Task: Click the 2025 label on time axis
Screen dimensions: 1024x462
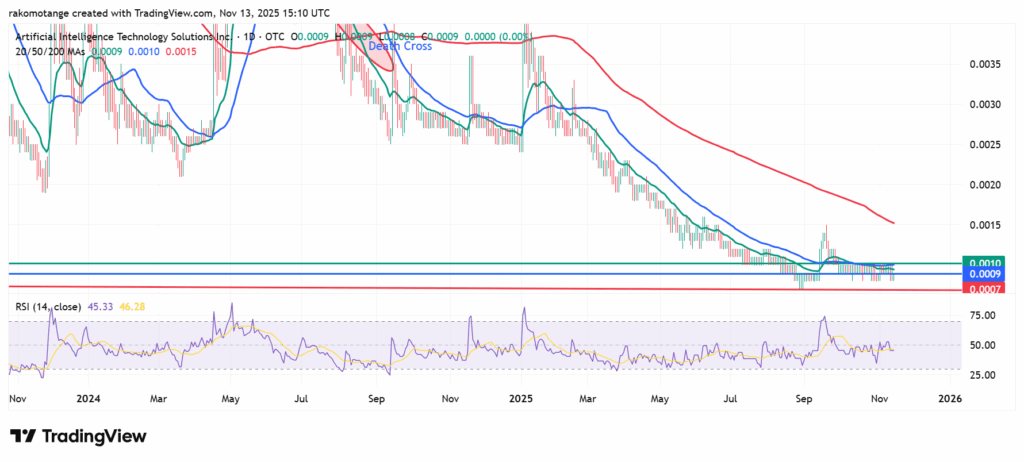Action: pos(523,397)
